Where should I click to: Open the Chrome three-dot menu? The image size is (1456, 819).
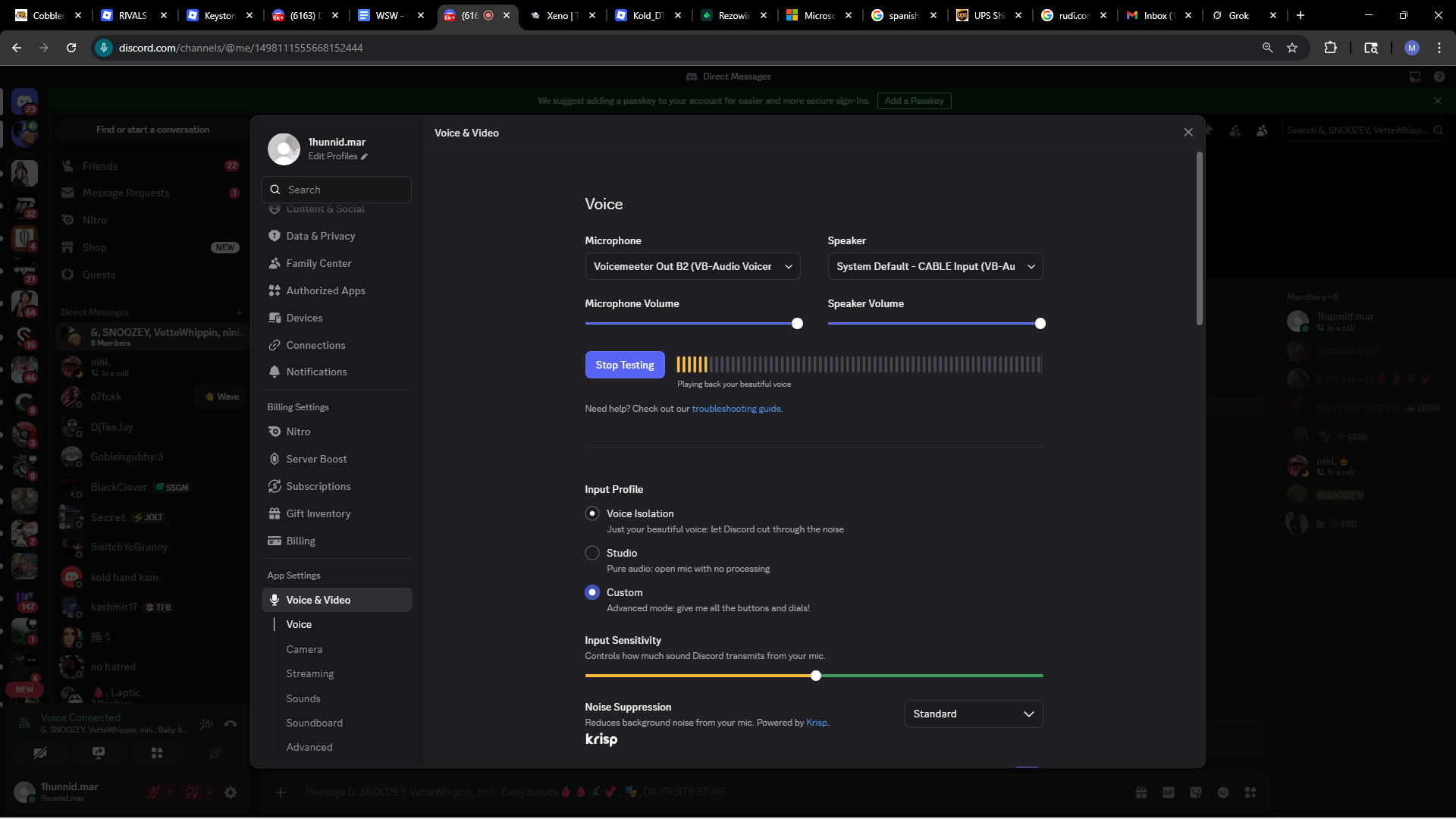1439,48
